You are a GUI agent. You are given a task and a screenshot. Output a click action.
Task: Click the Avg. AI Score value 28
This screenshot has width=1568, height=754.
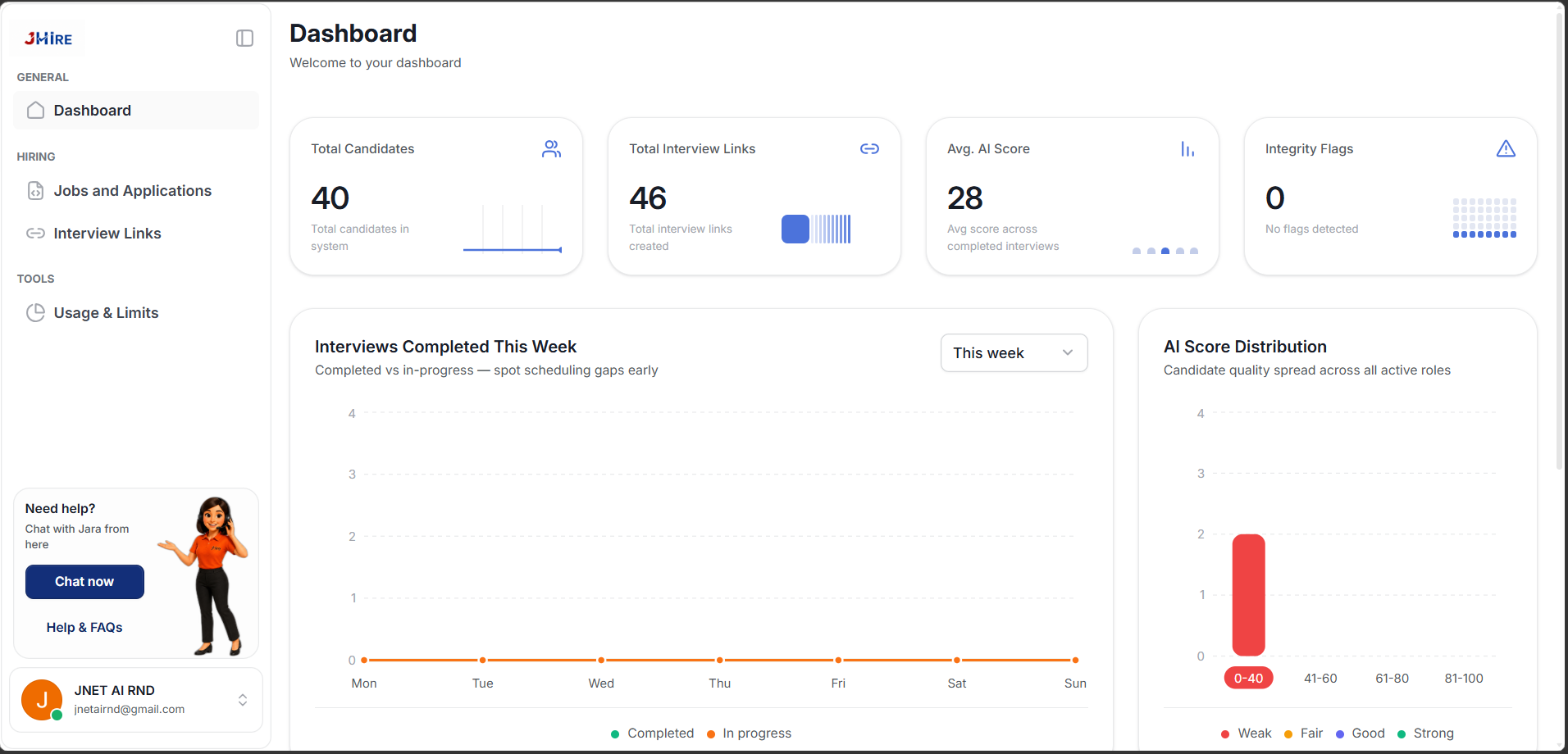coord(965,198)
